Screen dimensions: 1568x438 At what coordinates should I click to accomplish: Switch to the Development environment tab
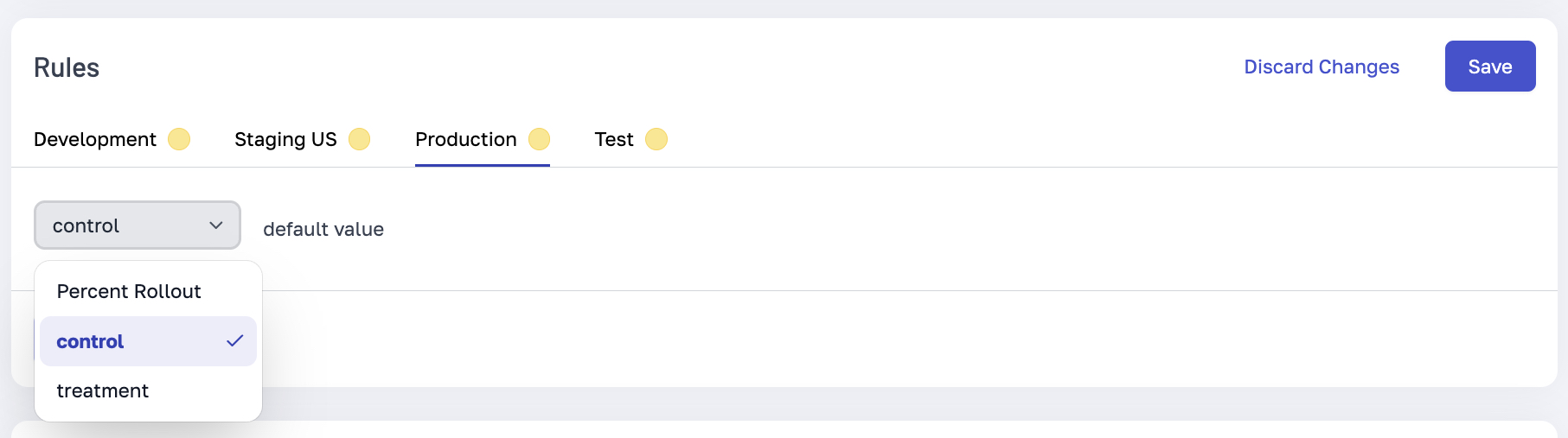pos(95,140)
